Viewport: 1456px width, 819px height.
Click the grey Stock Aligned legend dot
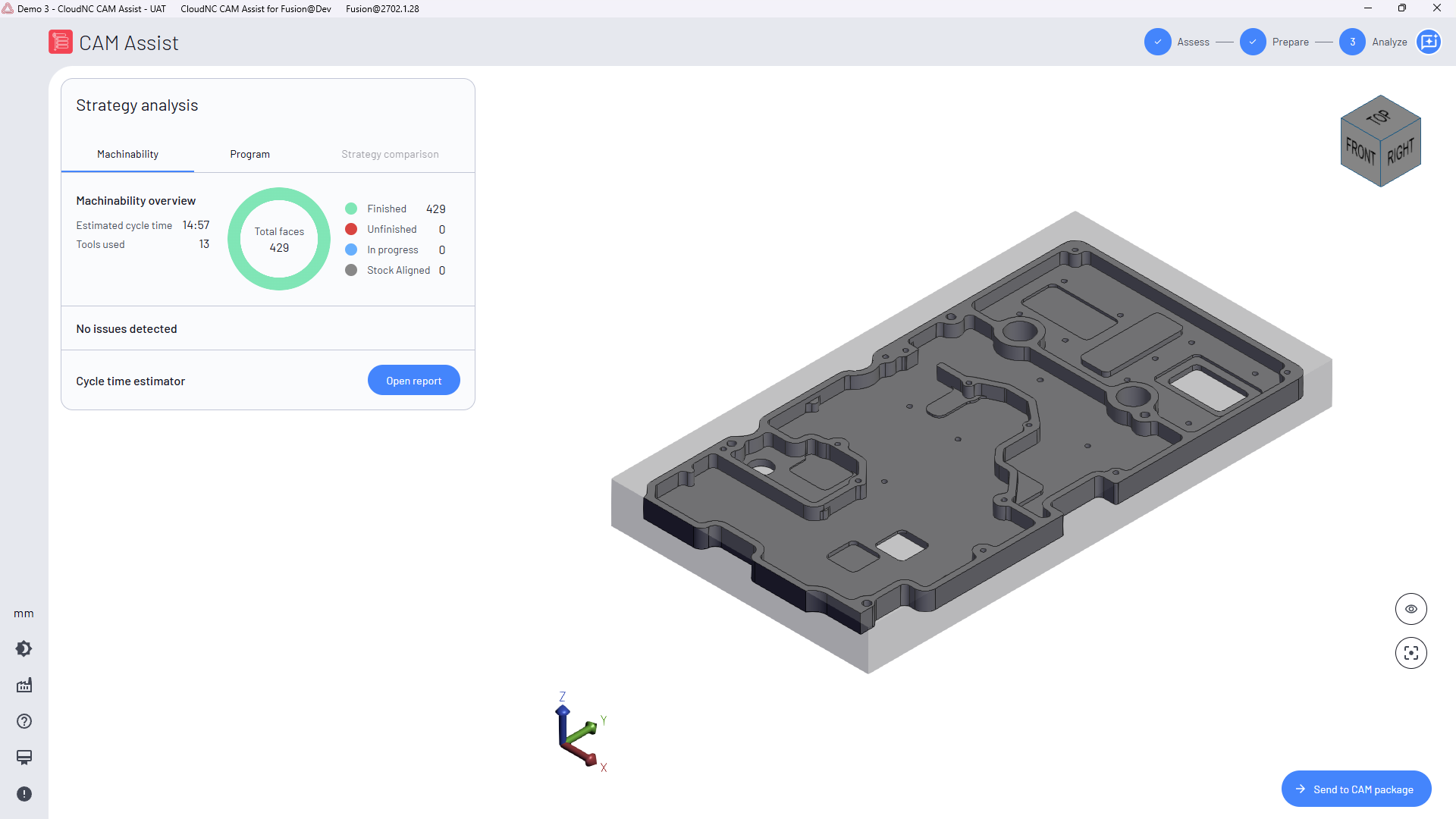tap(351, 270)
